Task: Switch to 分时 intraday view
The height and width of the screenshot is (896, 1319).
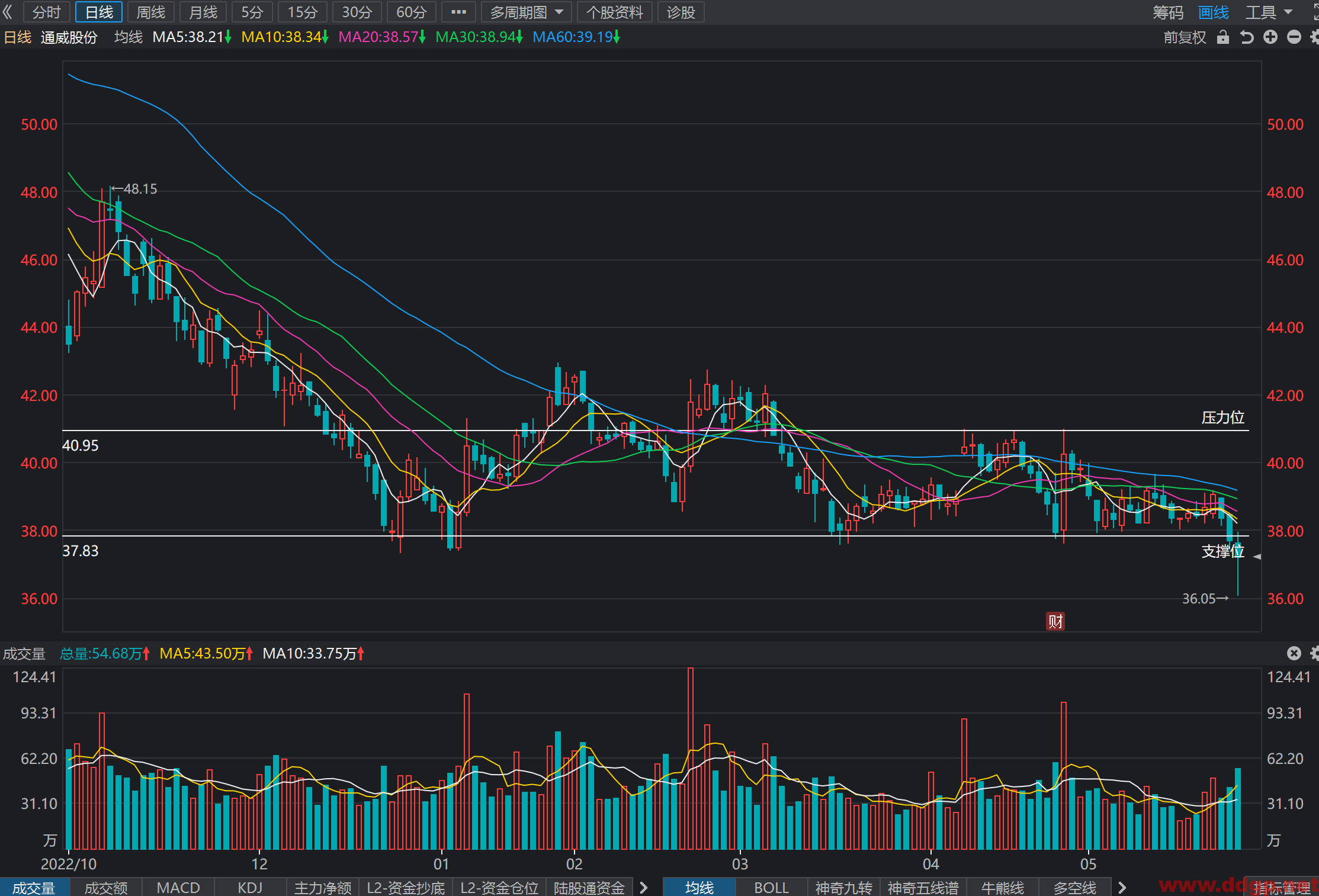Action: [x=47, y=12]
